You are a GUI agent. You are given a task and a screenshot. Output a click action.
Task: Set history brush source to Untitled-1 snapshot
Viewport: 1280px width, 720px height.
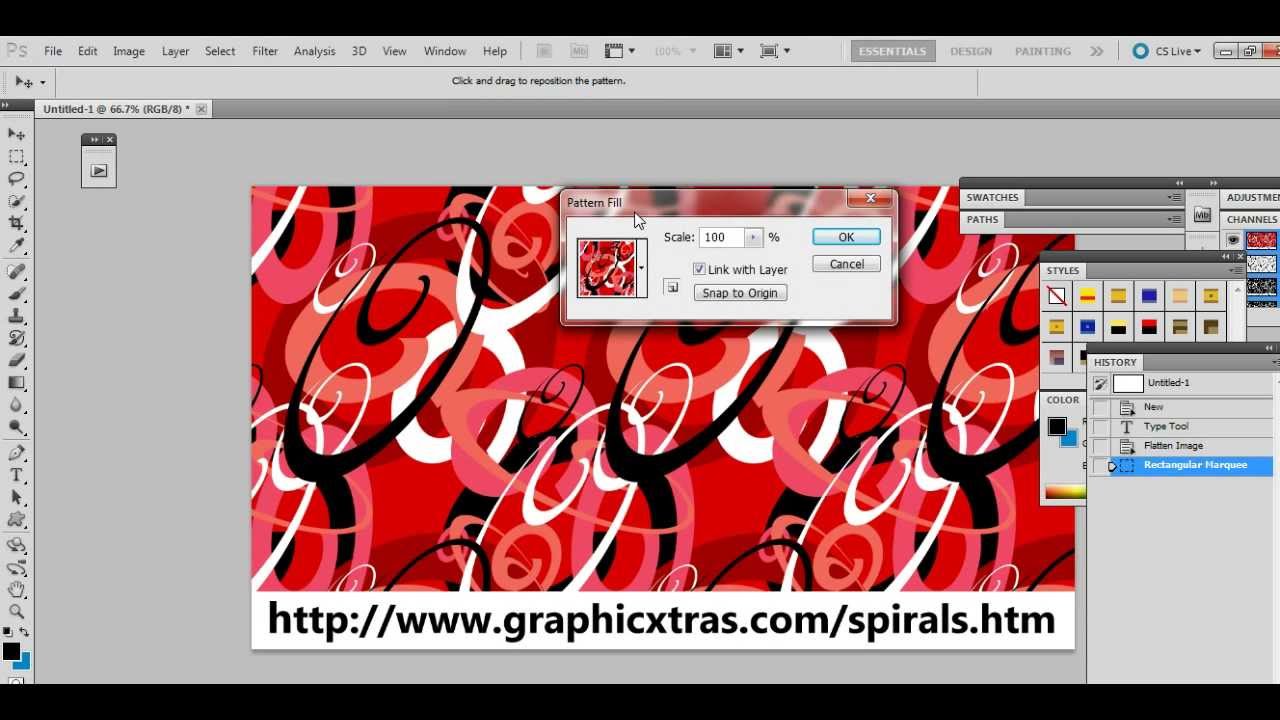1101,384
